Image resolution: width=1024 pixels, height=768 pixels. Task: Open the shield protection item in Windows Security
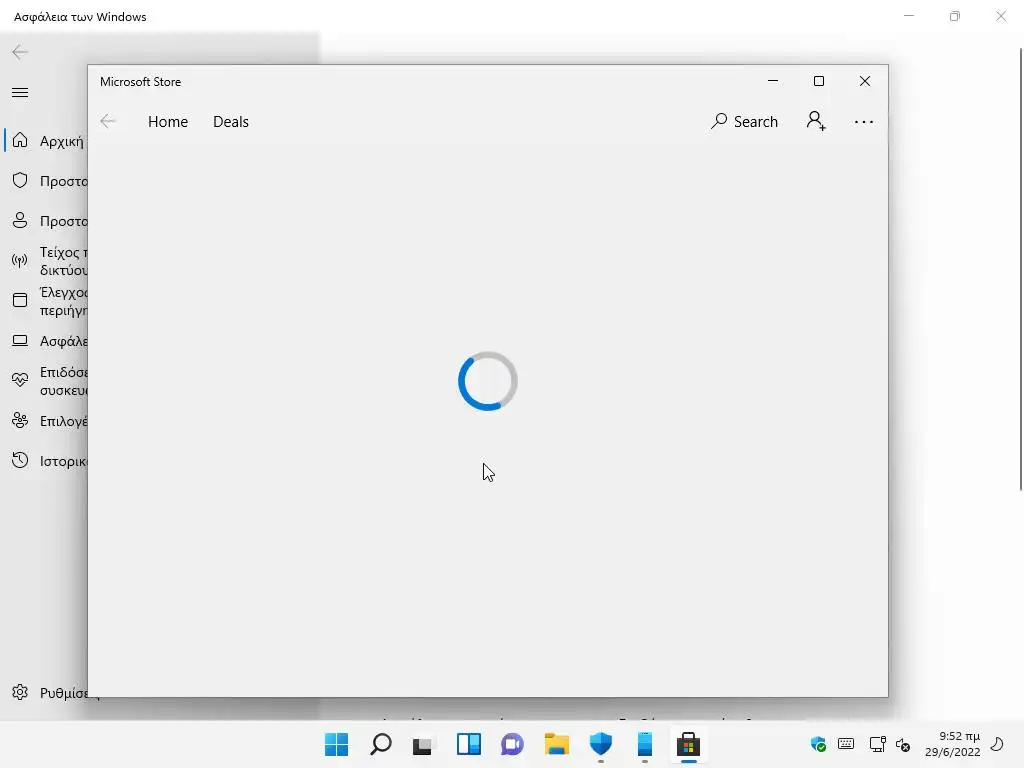(46, 181)
